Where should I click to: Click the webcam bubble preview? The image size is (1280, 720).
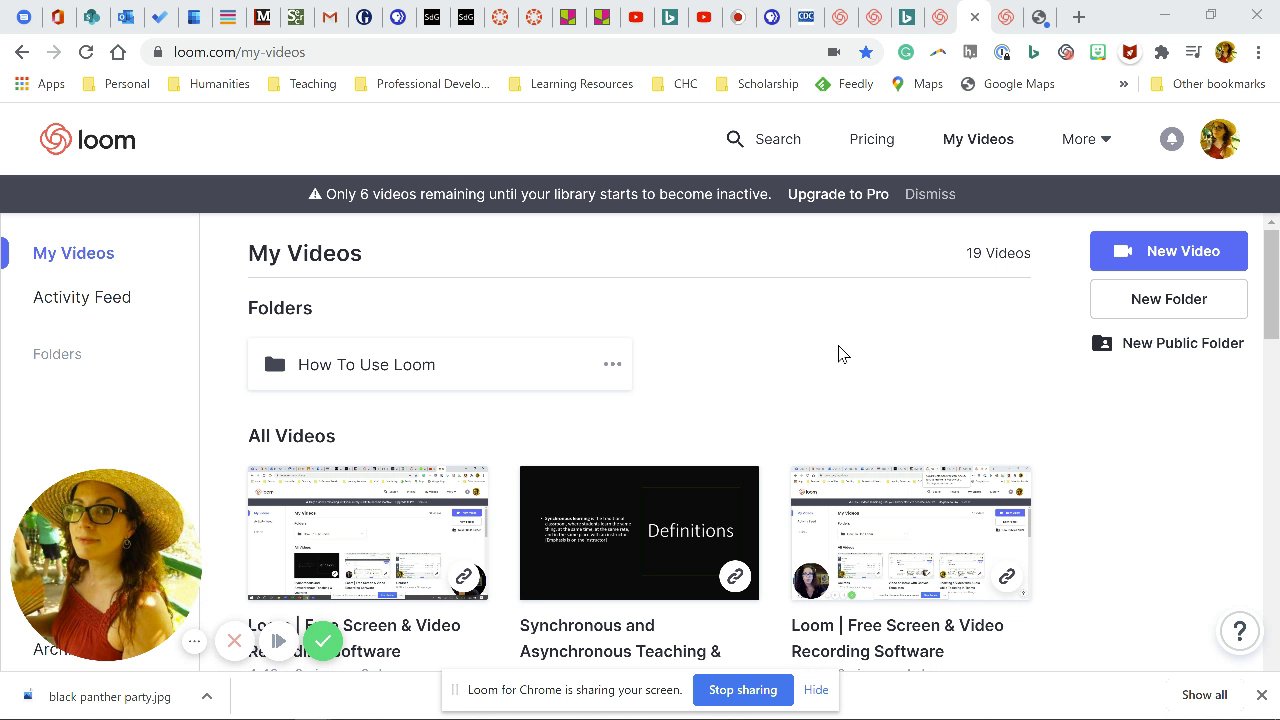(105, 565)
